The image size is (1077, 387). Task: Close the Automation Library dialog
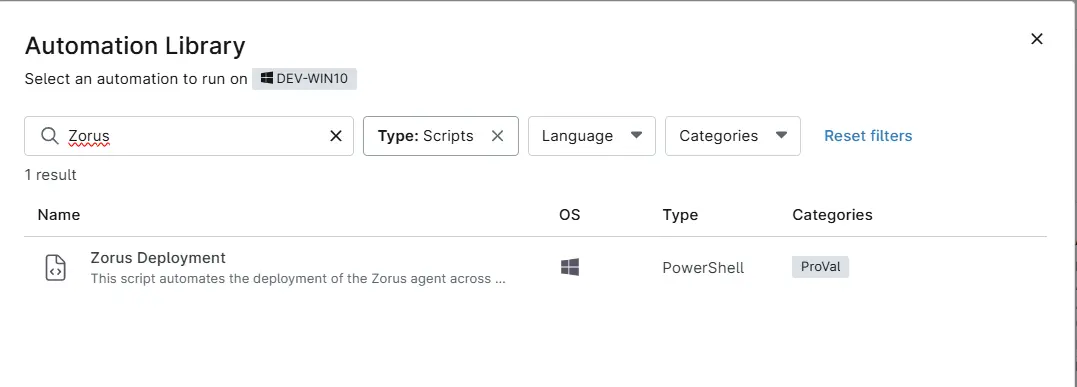tap(1036, 39)
